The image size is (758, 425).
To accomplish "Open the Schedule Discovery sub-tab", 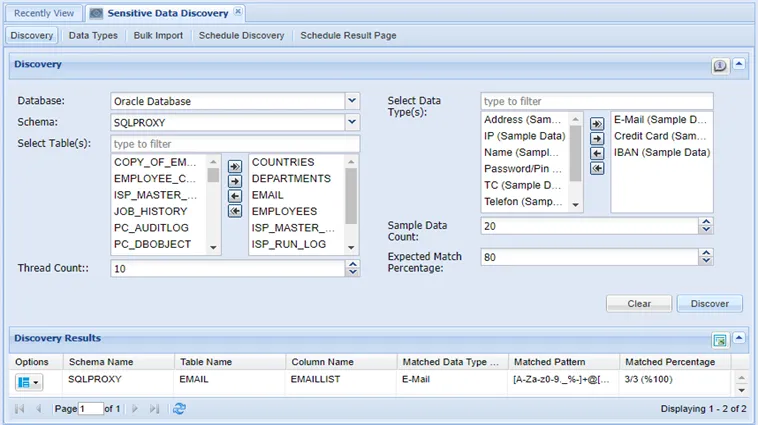I will pos(242,35).
